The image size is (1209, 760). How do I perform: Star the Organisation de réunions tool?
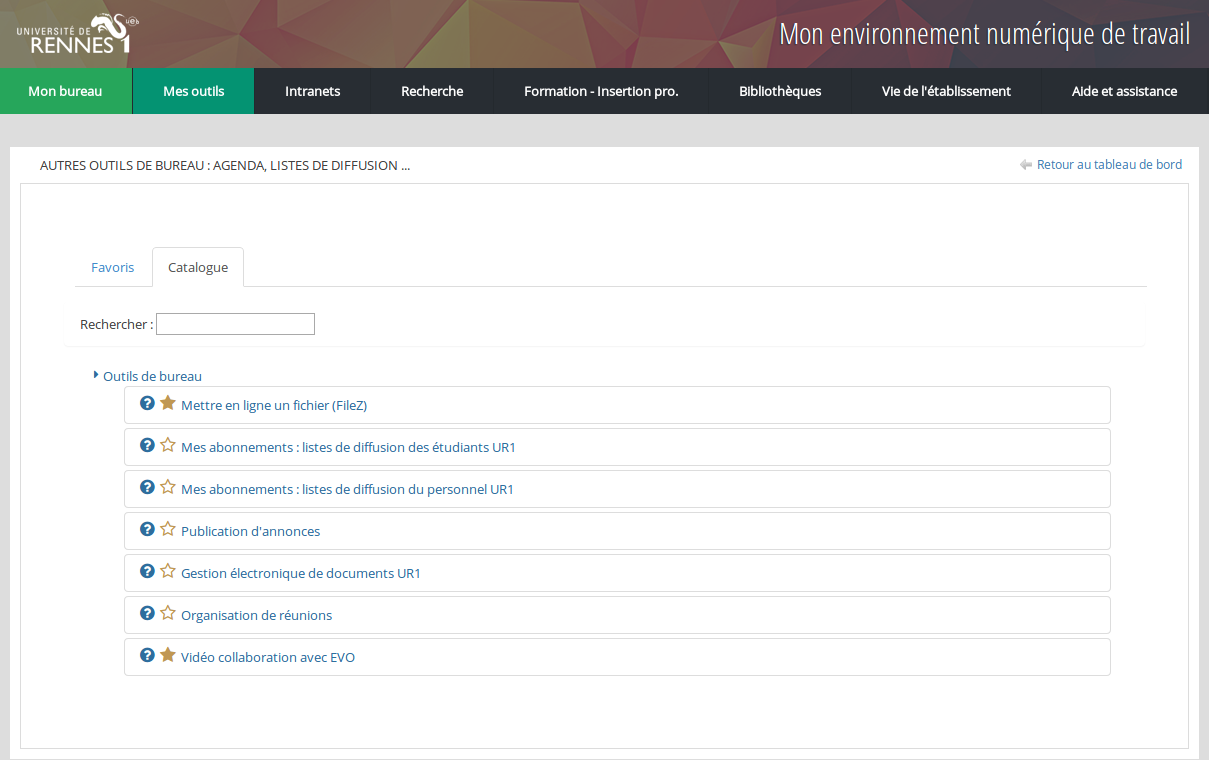168,613
